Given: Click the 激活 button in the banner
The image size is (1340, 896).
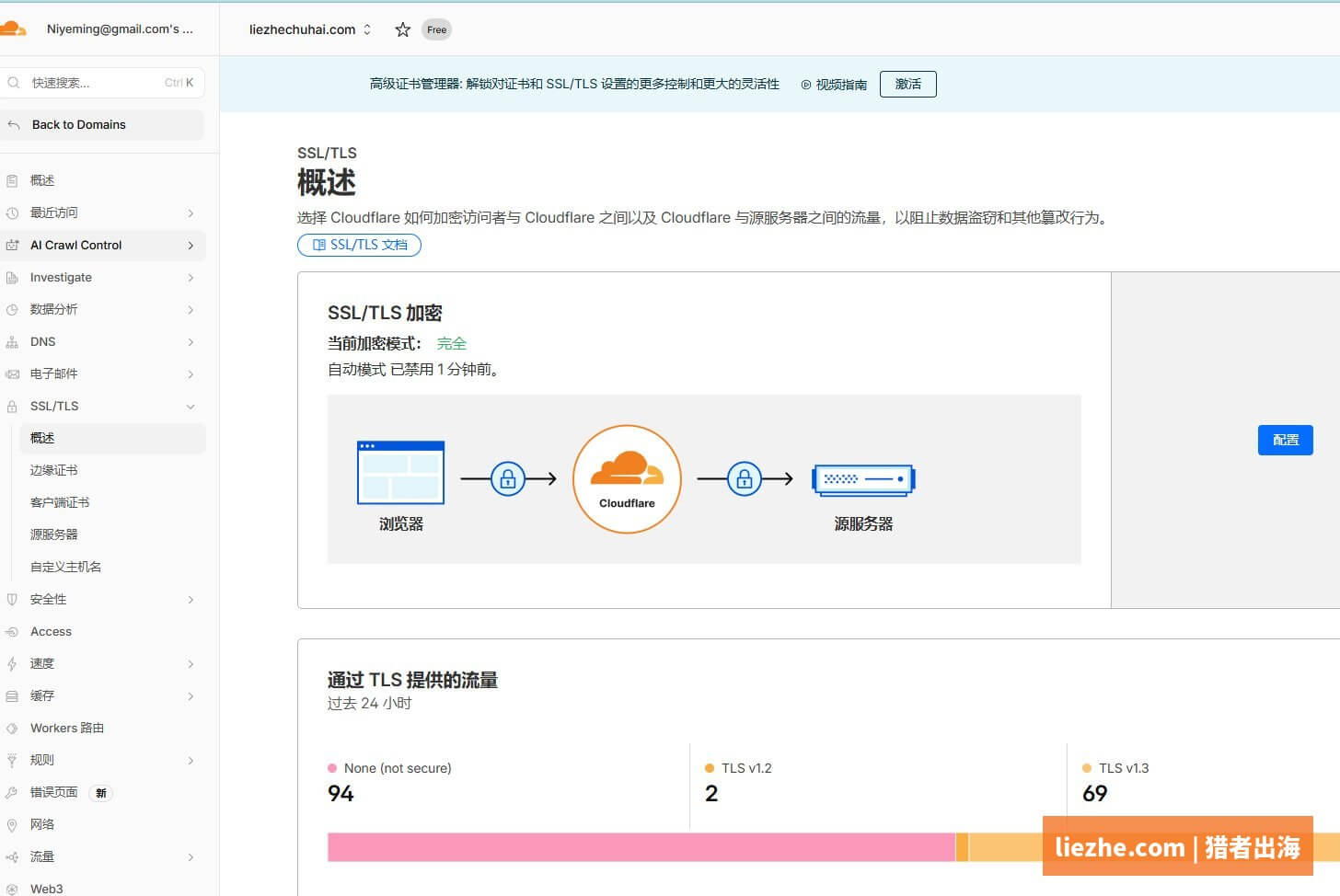Looking at the screenshot, I should (x=907, y=84).
